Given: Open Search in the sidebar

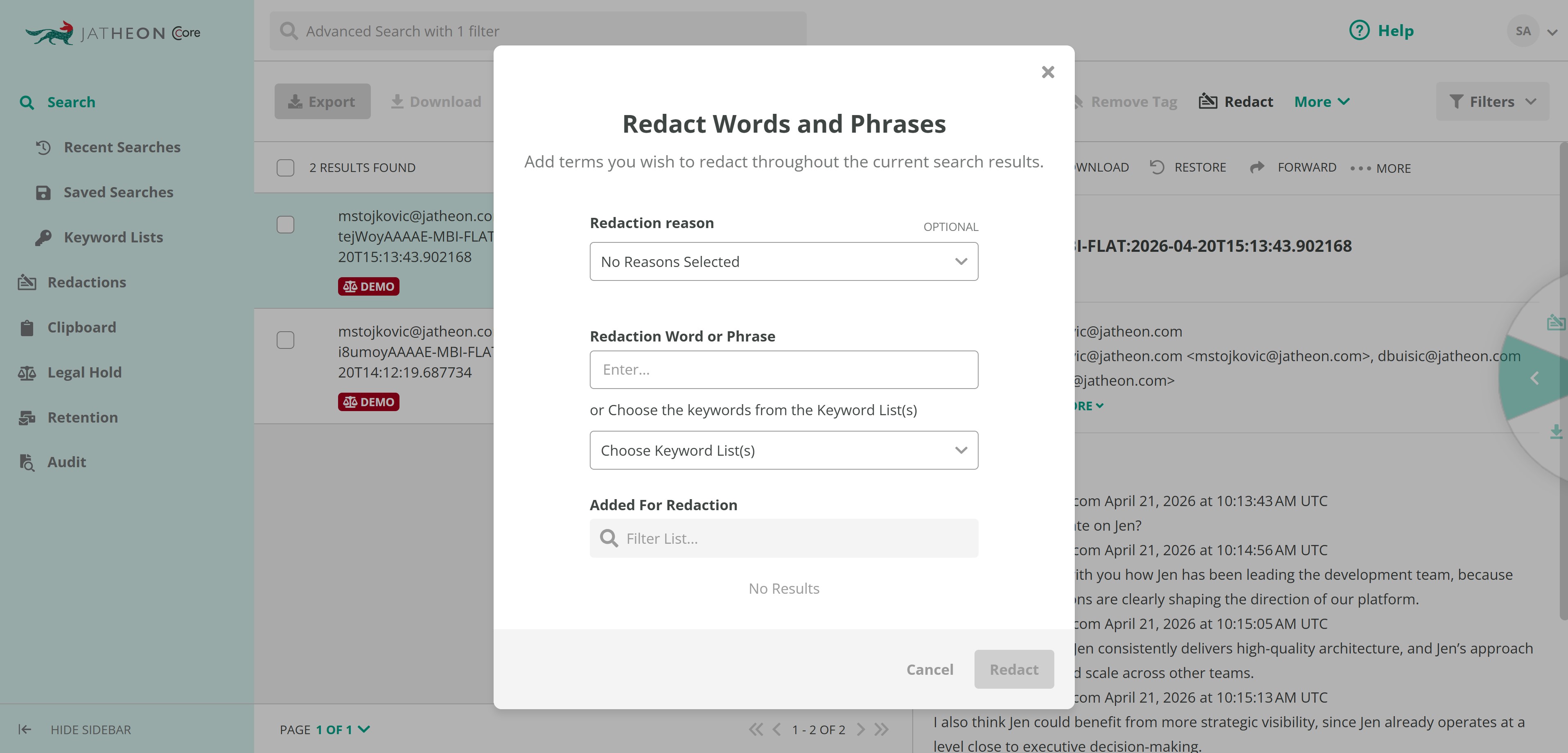Looking at the screenshot, I should pyautogui.click(x=71, y=102).
